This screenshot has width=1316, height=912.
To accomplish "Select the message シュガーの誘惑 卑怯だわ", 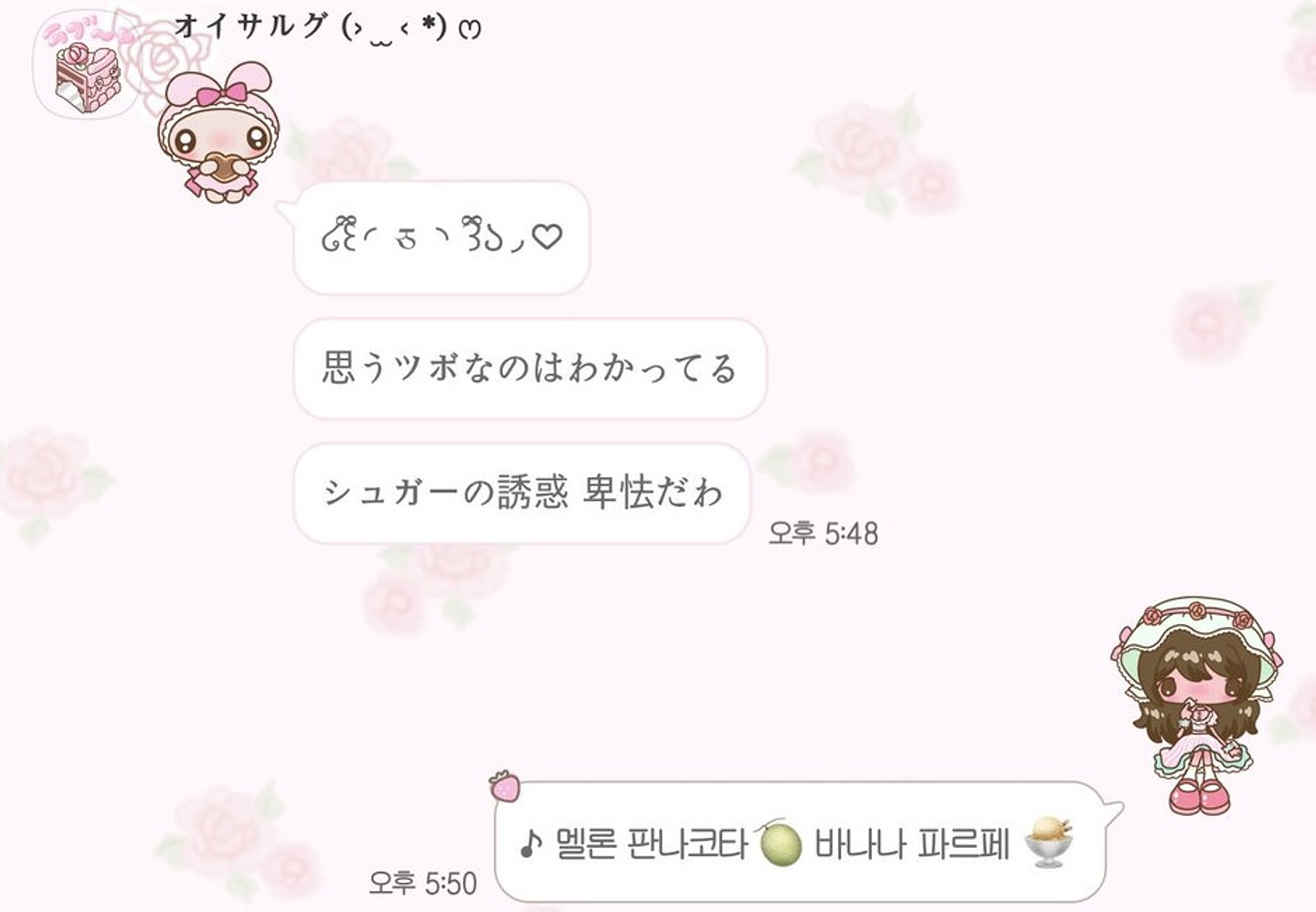I will [522, 493].
